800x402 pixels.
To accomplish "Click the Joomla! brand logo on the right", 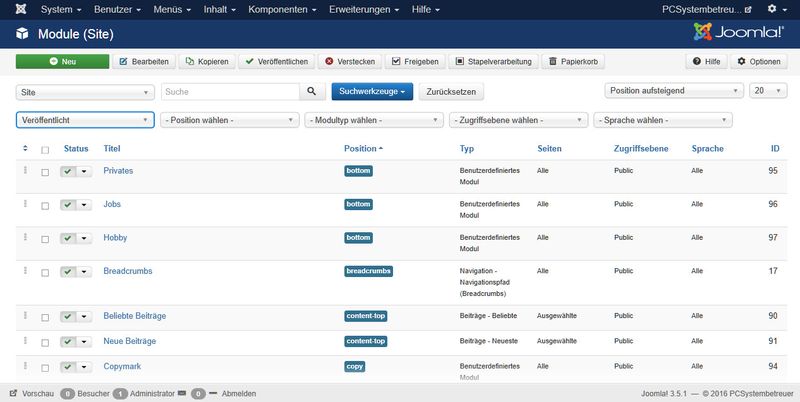I will (738, 32).
